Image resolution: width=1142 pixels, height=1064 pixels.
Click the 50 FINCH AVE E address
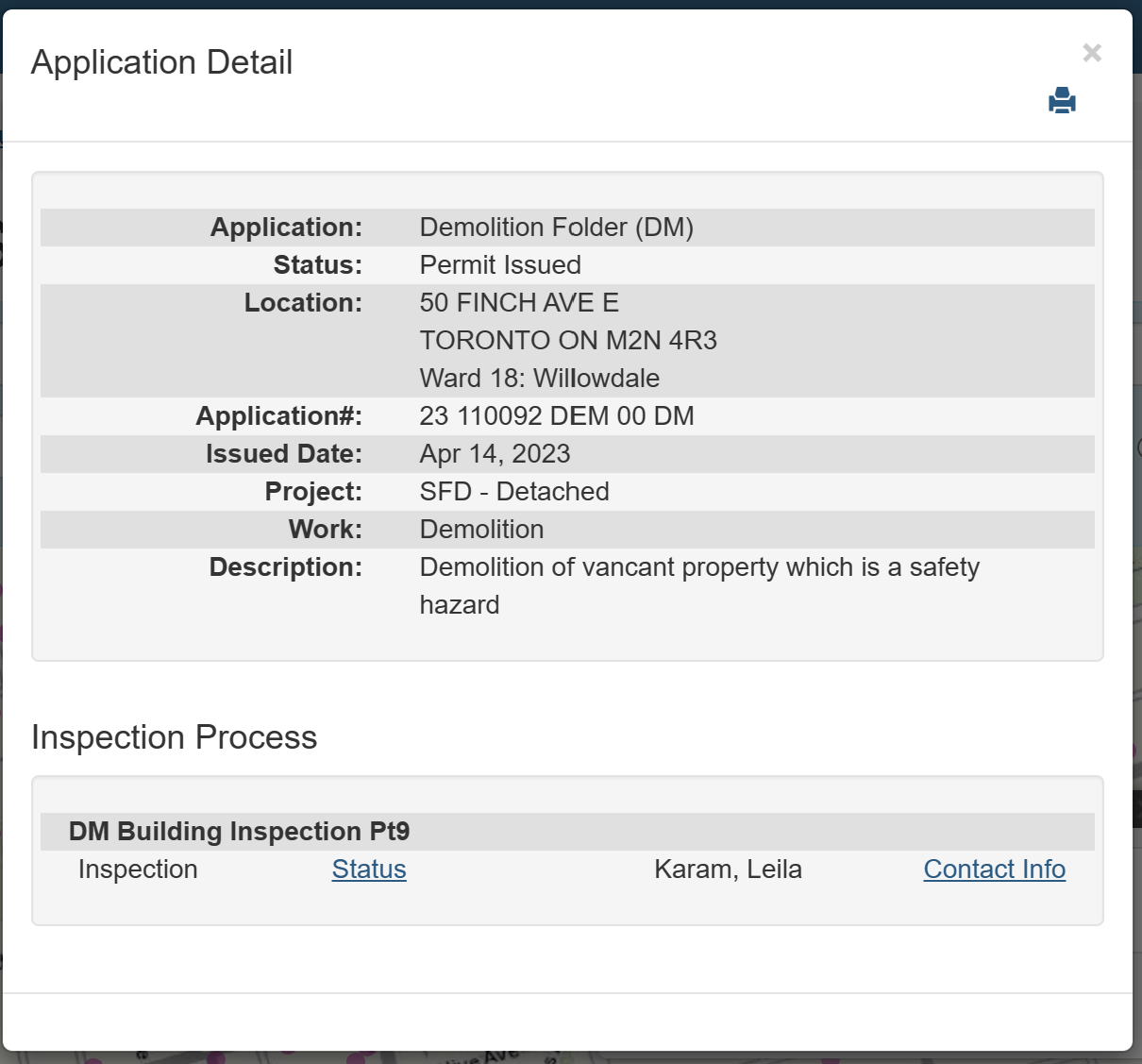[519, 303]
